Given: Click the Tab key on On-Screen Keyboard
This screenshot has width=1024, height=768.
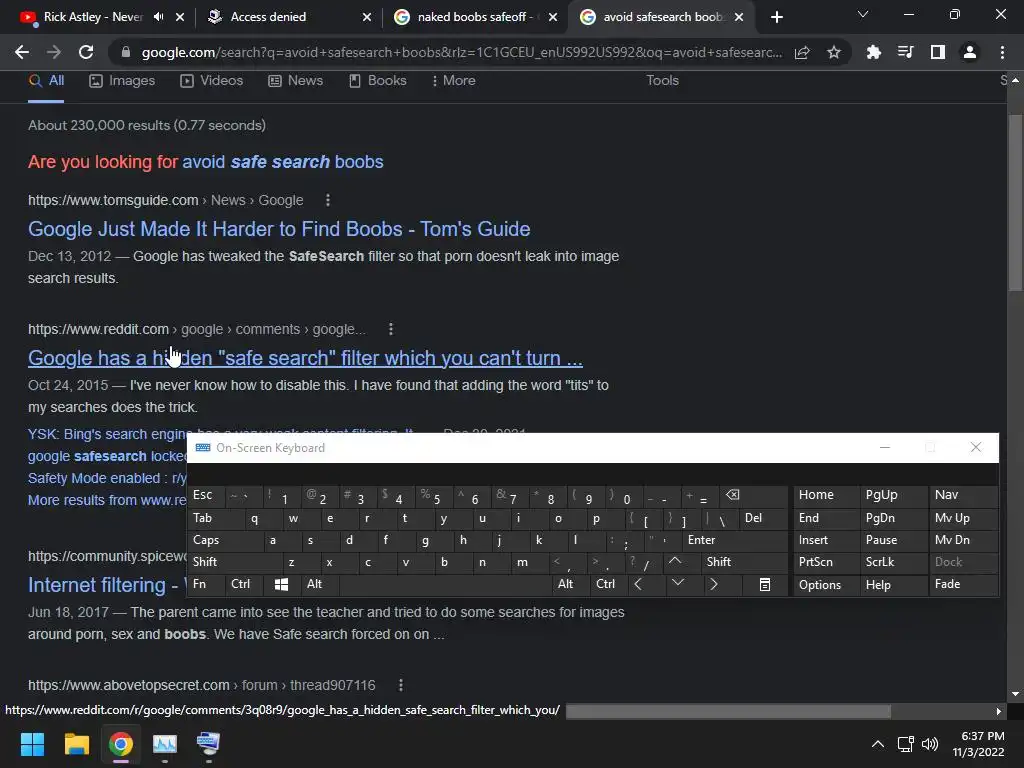Looking at the screenshot, I should click(x=216, y=518).
